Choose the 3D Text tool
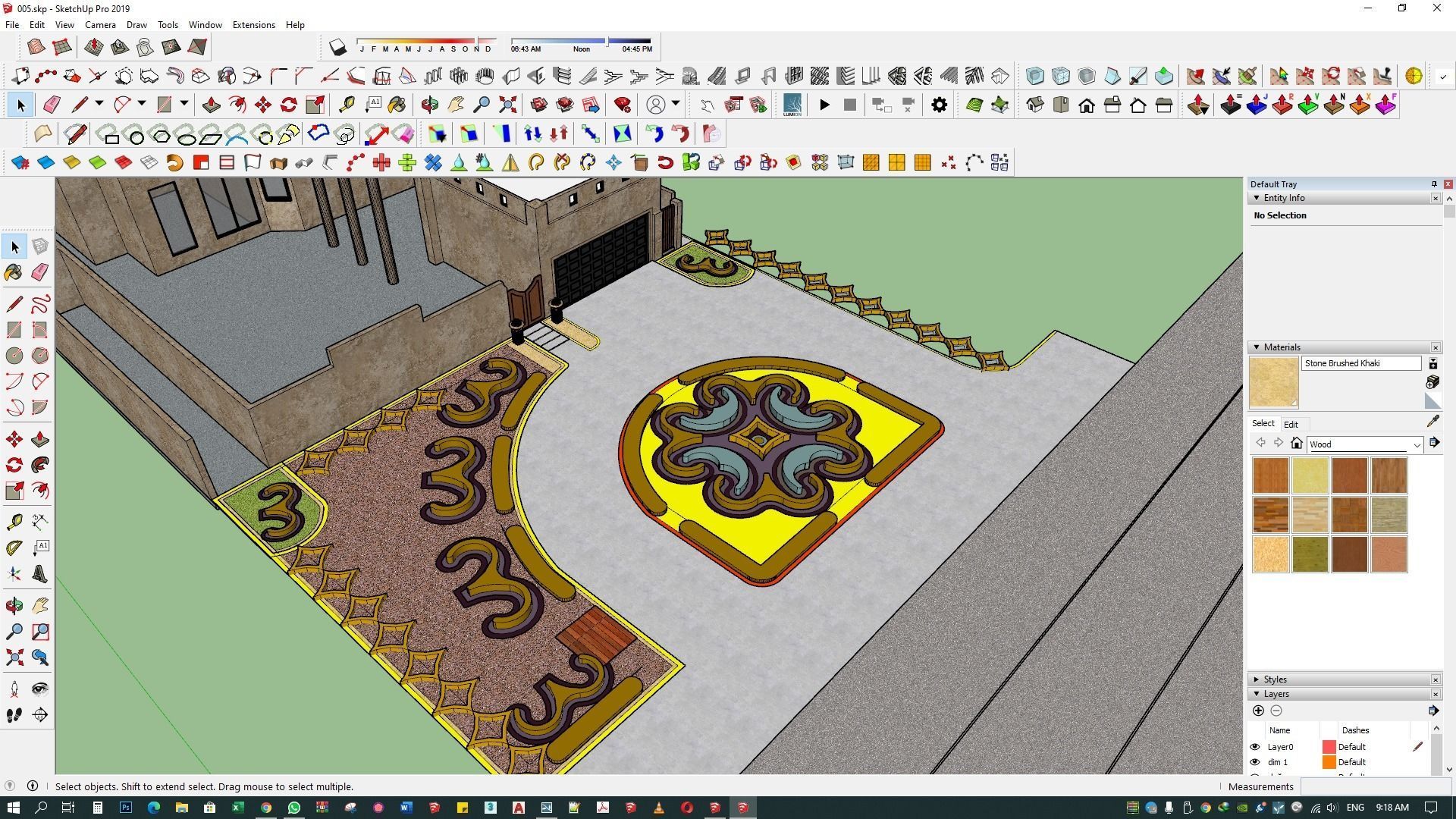The height and width of the screenshot is (819, 1456). tap(40, 574)
